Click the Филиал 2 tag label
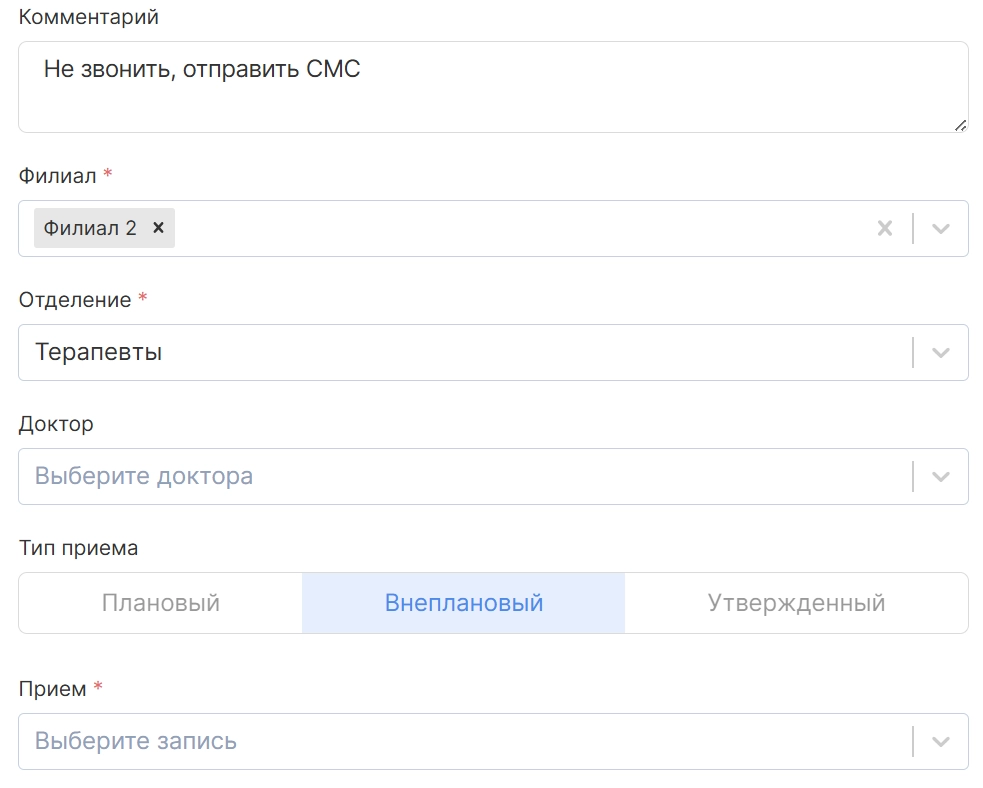The image size is (983, 788). coord(90,228)
